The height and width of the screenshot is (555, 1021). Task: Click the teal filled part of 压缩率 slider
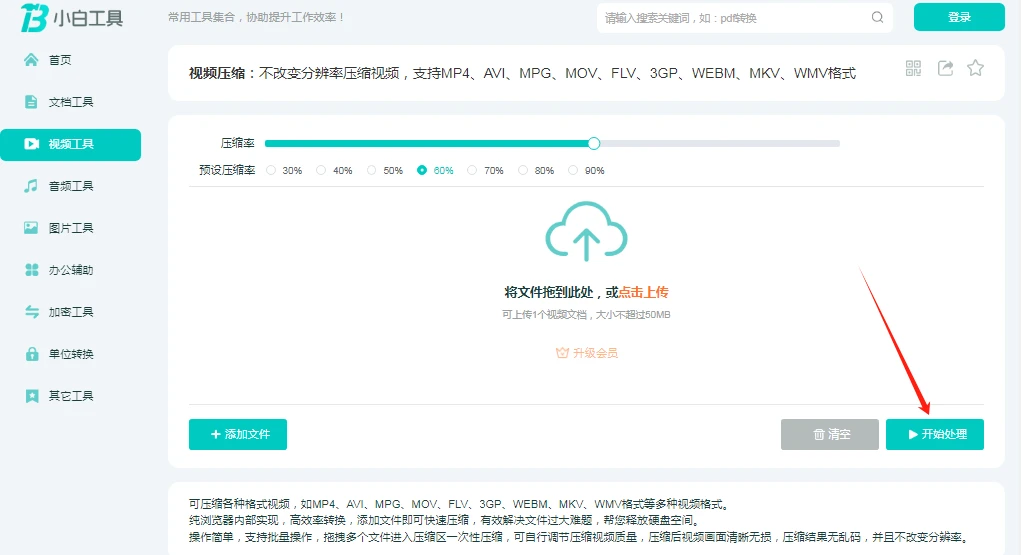point(426,143)
